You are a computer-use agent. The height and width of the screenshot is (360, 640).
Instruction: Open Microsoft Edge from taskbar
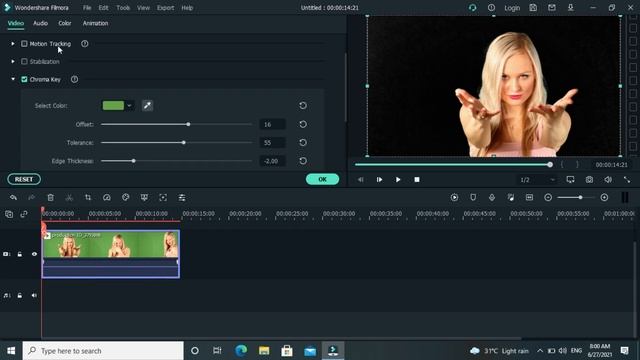click(x=241, y=351)
